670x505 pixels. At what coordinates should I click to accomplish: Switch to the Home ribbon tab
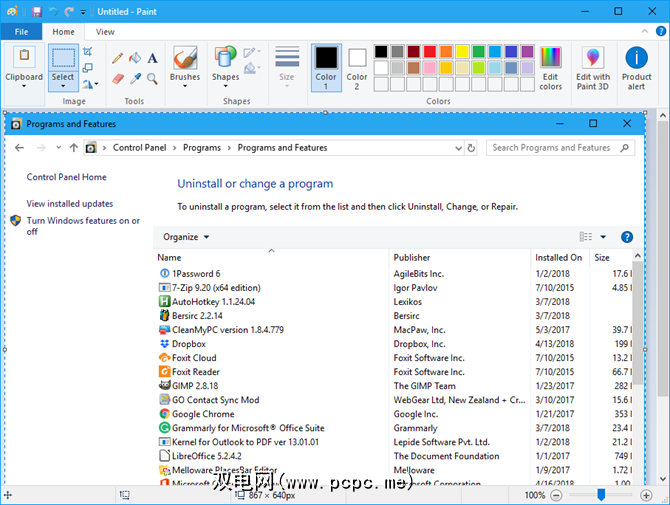click(63, 32)
